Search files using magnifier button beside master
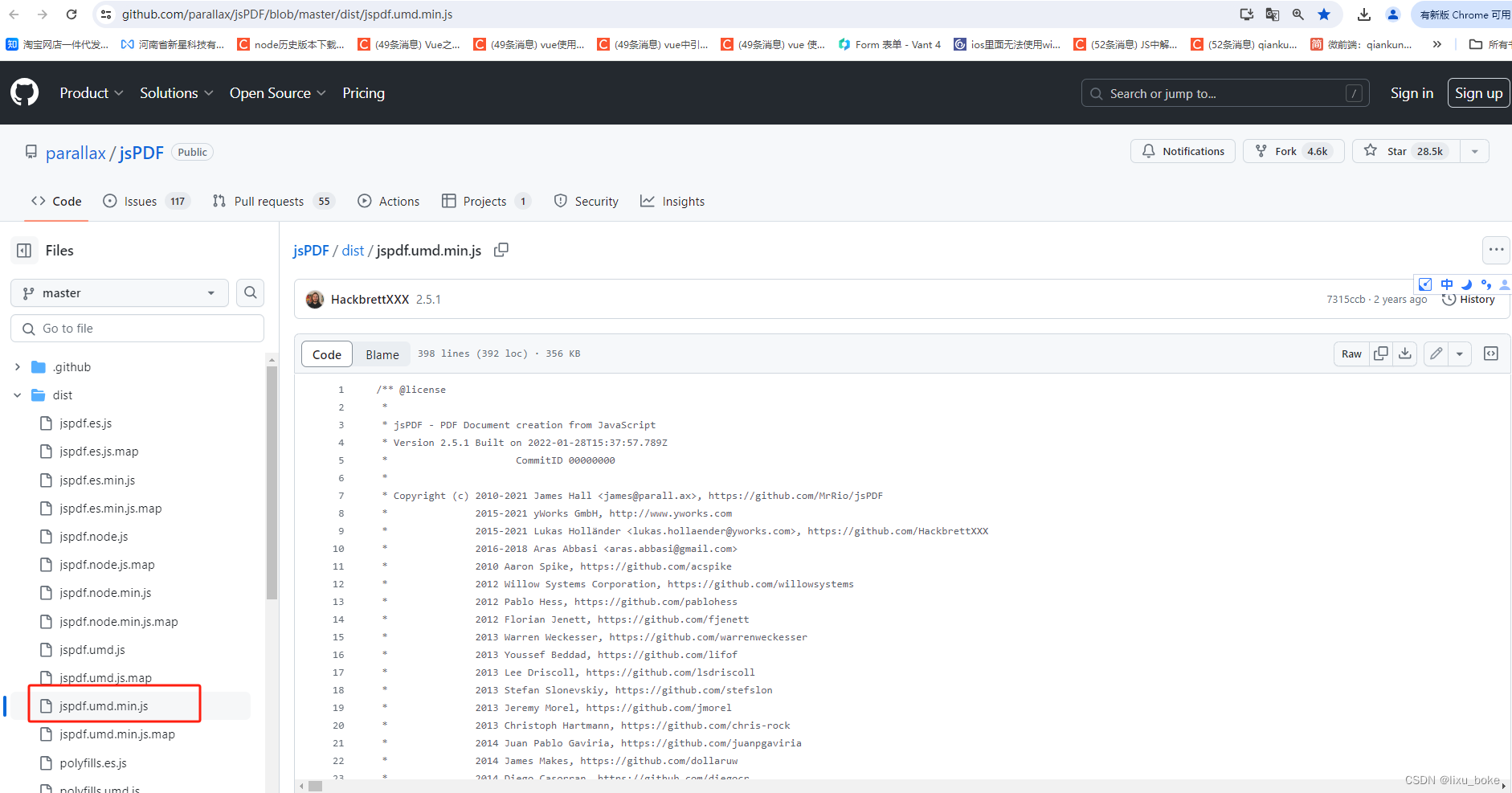The image size is (1512, 793). (251, 292)
